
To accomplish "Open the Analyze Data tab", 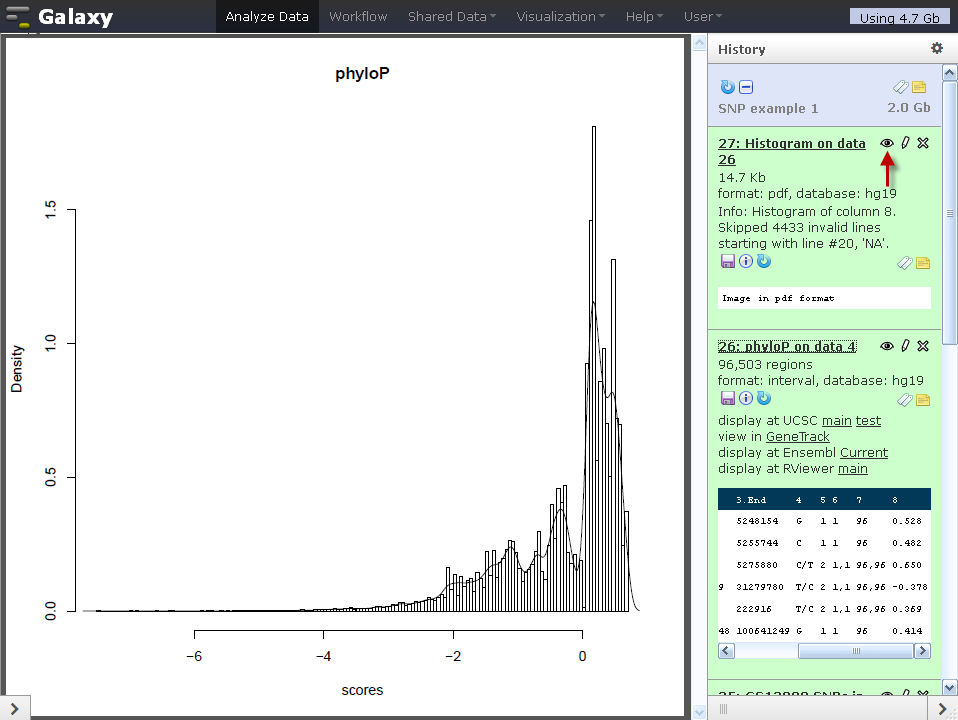I will pos(267,17).
